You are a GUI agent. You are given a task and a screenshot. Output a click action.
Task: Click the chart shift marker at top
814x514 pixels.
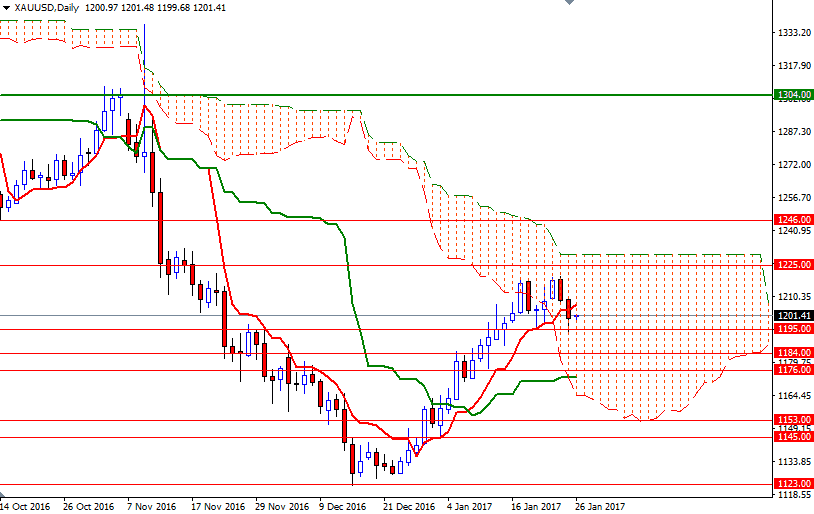[x=569, y=2]
